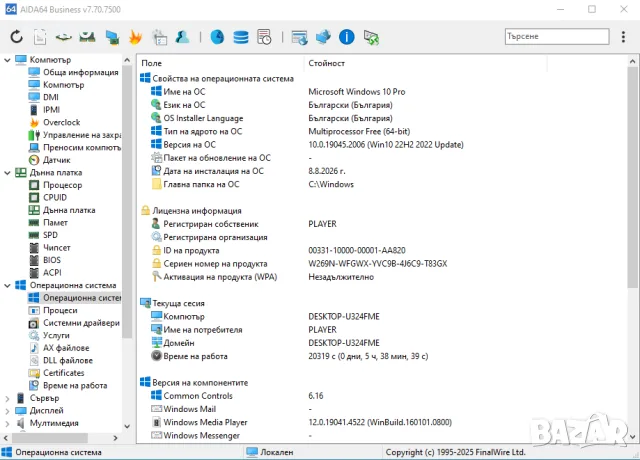
Task: Open DLL файлове in the tree
Action: coord(68,360)
